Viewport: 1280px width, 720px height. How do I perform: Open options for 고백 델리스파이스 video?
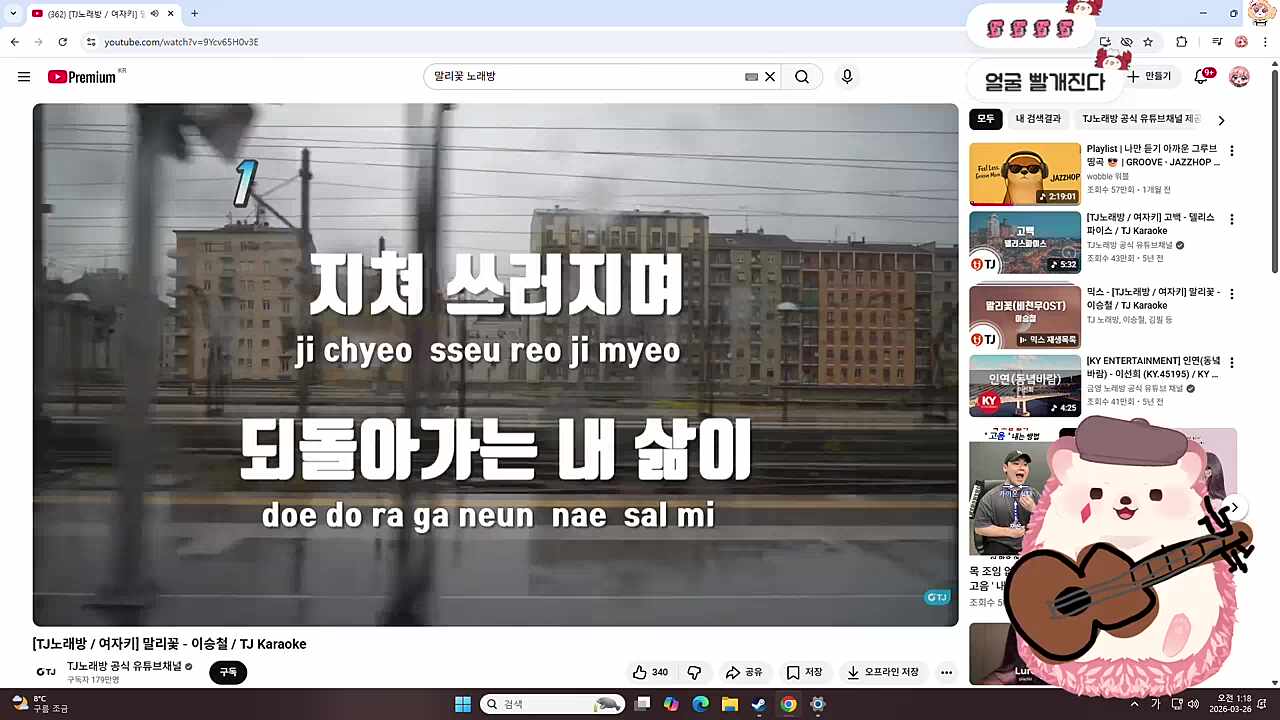(x=1232, y=219)
